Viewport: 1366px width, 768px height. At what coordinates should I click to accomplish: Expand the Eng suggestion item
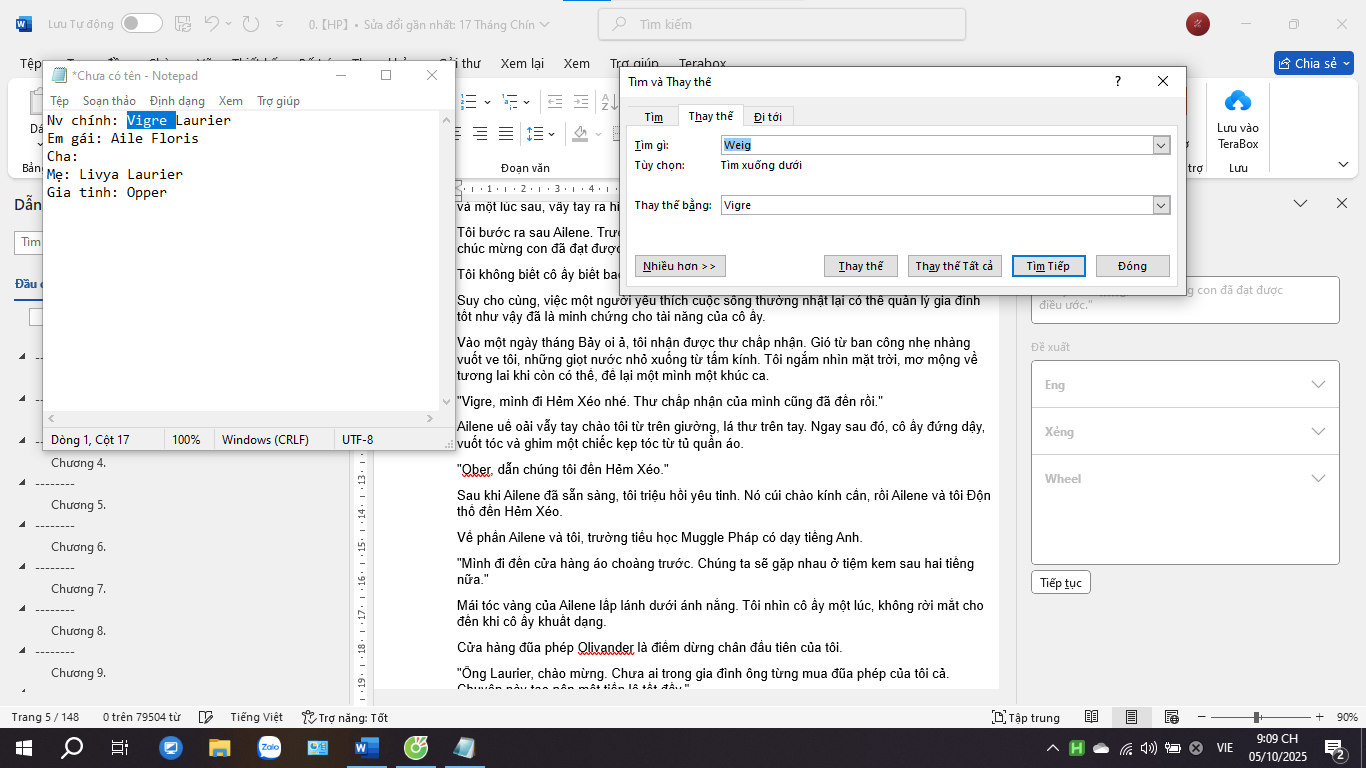[x=1318, y=385]
